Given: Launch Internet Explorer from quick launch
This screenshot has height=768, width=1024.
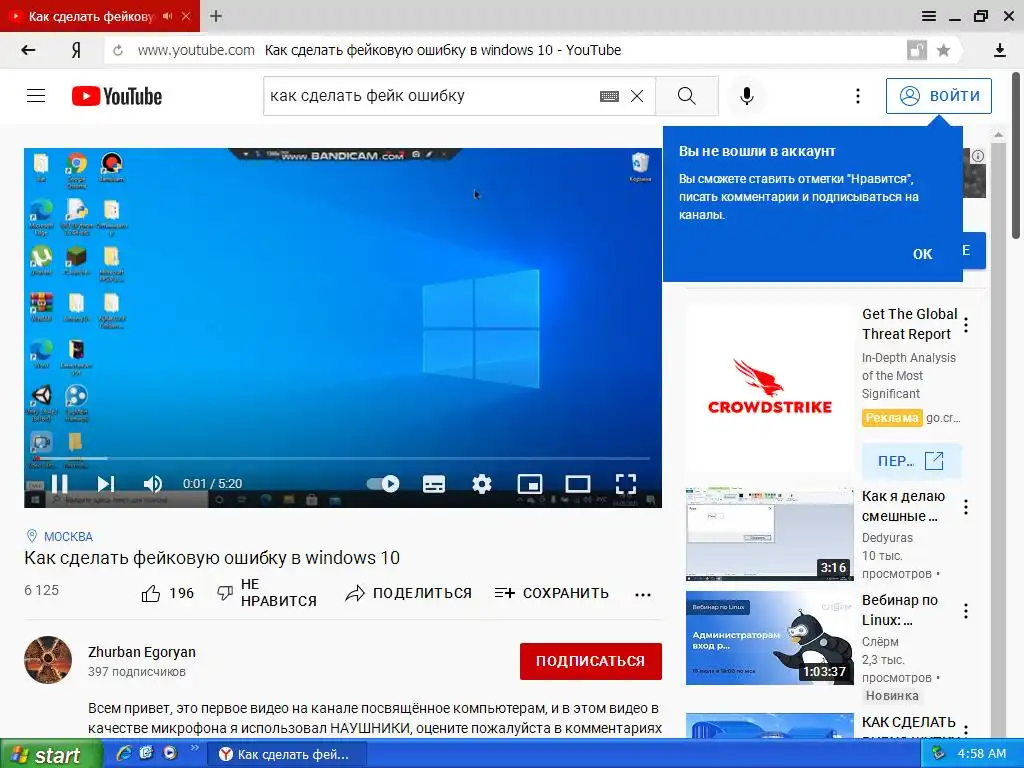Looking at the screenshot, I should click(123, 754).
